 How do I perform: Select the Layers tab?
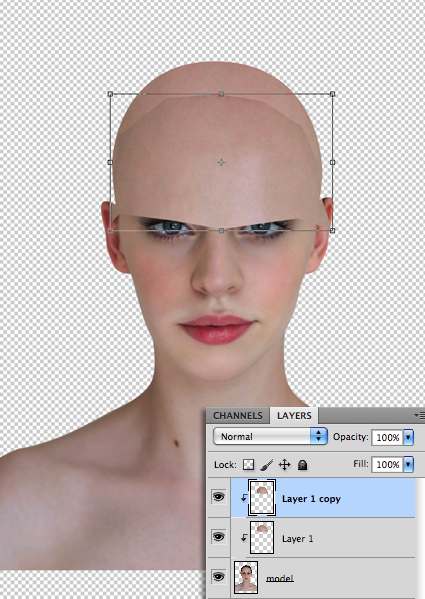[x=294, y=416]
